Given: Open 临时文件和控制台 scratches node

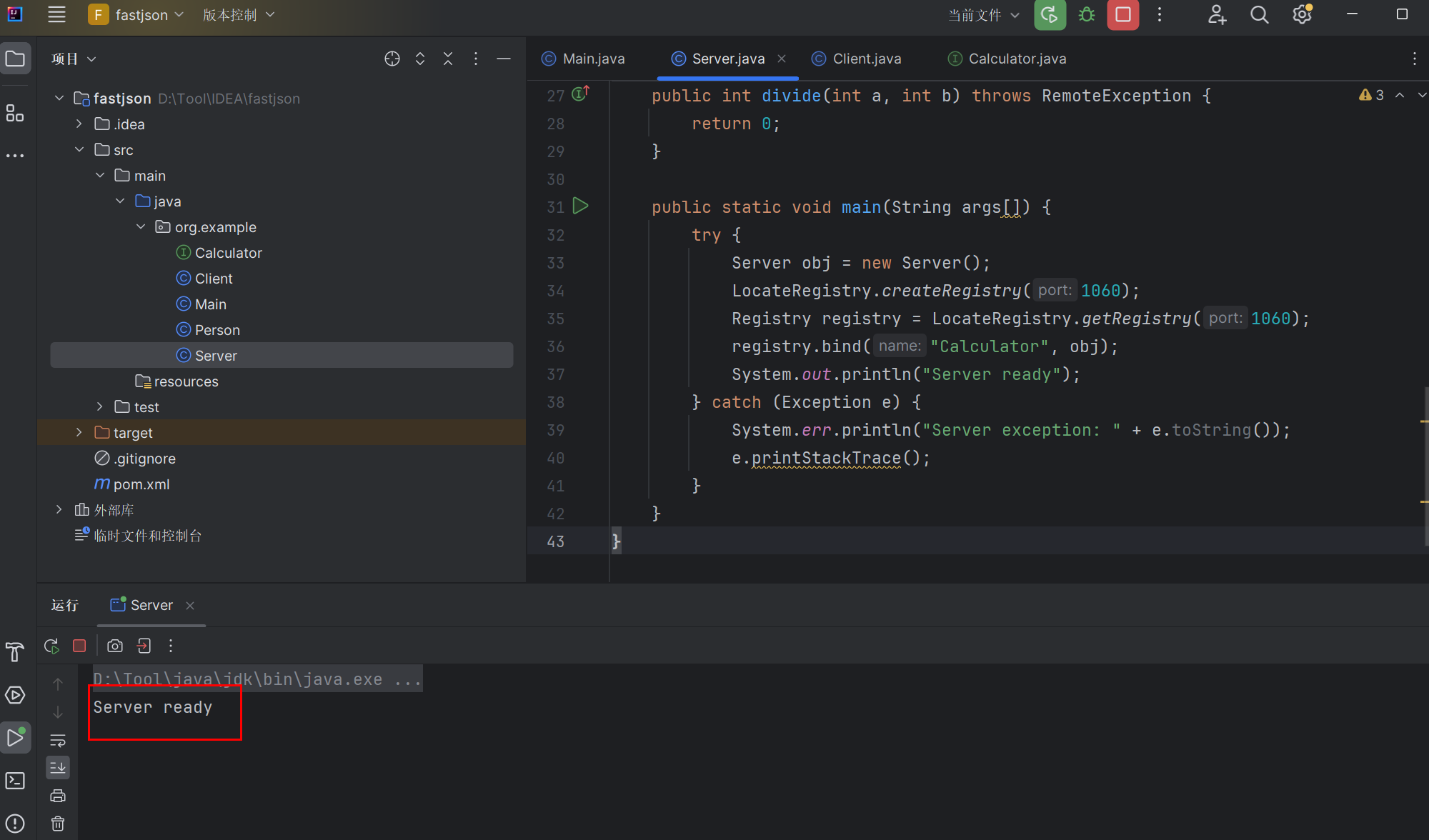Looking at the screenshot, I should pos(139,535).
